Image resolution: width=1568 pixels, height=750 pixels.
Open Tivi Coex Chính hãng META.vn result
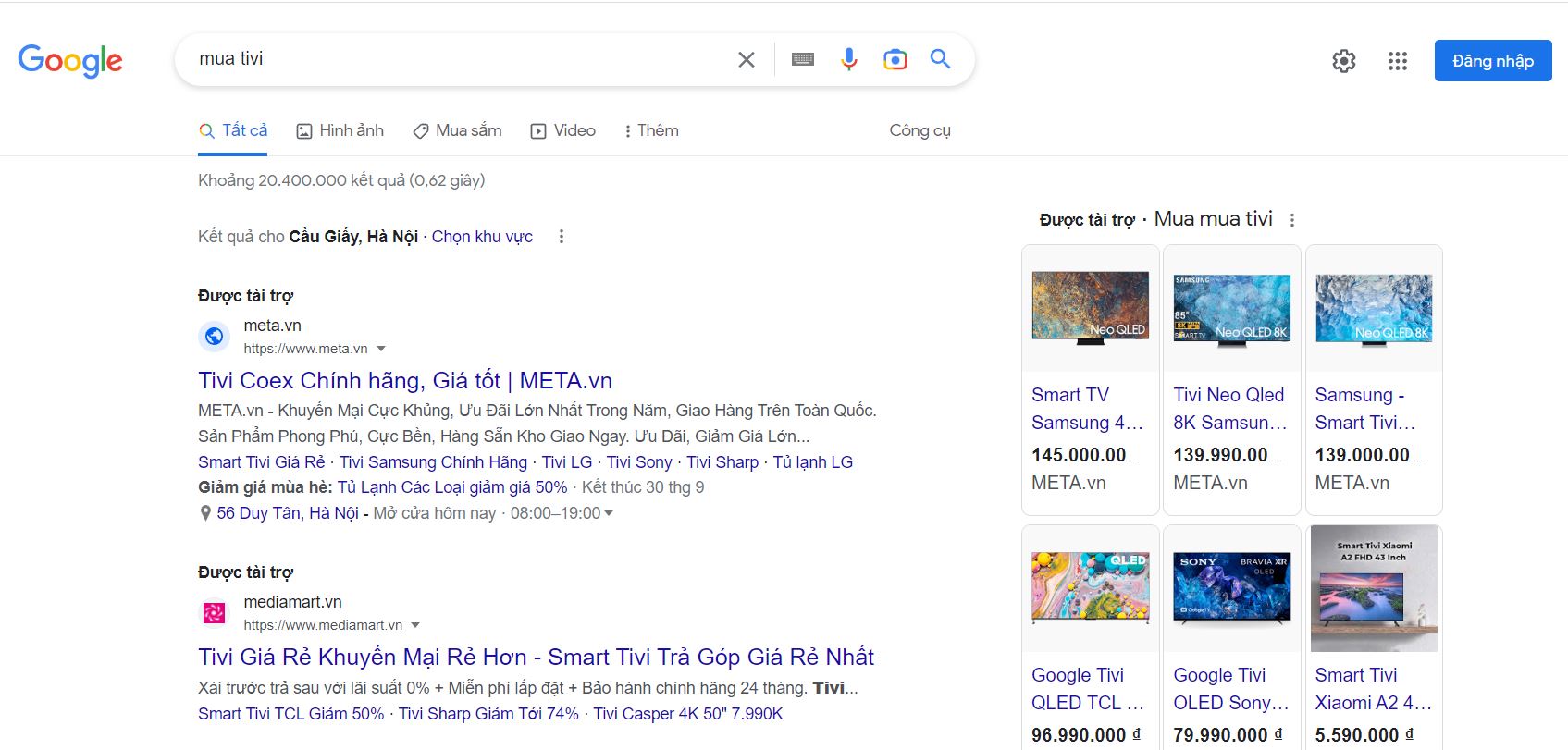[405, 380]
